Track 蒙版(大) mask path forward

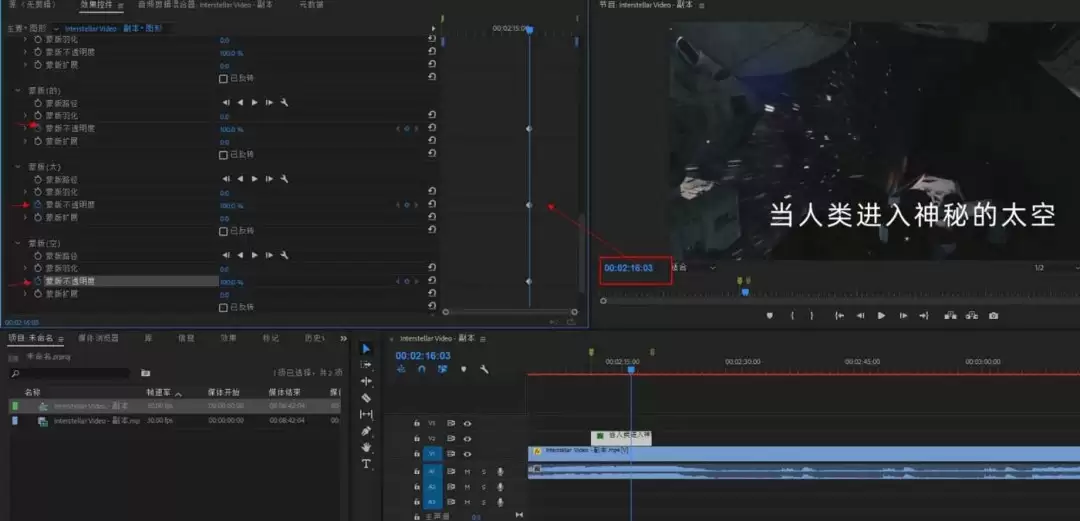[255, 179]
